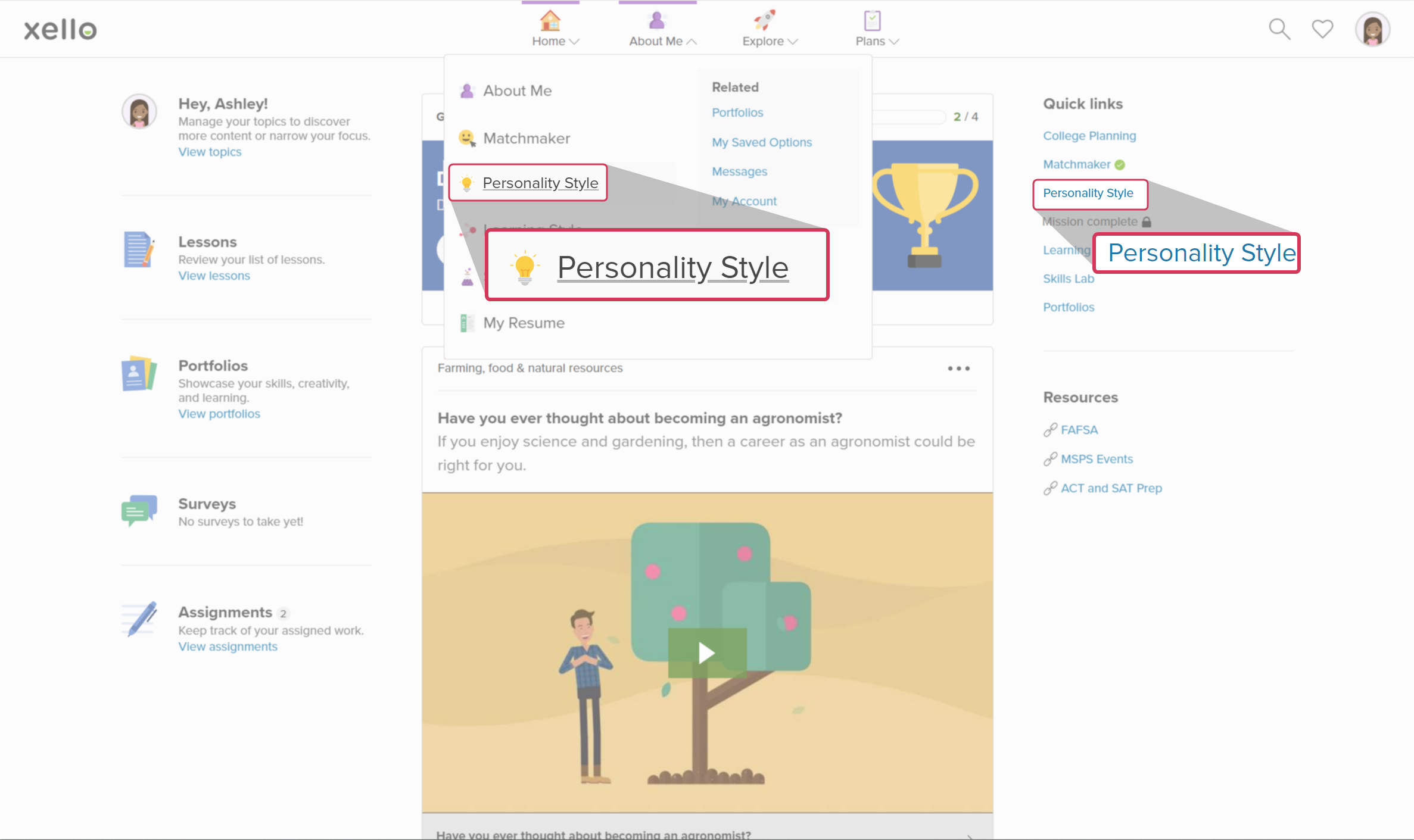Click the View assignments link
The image size is (1414, 840).
point(228,647)
